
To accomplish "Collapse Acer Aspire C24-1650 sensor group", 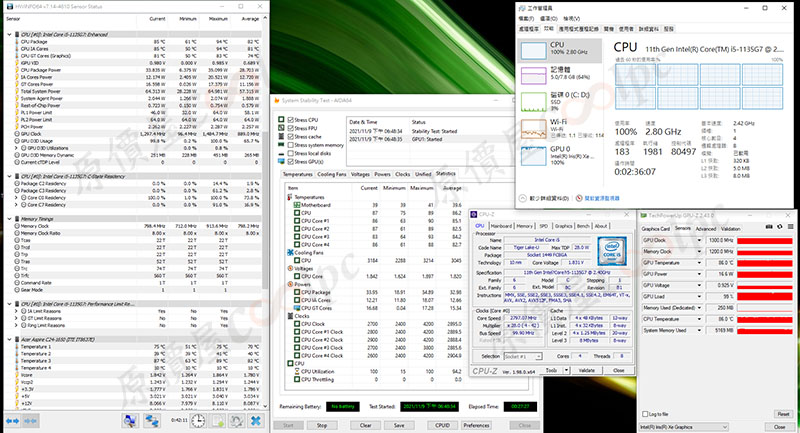I will tap(9, 339).
